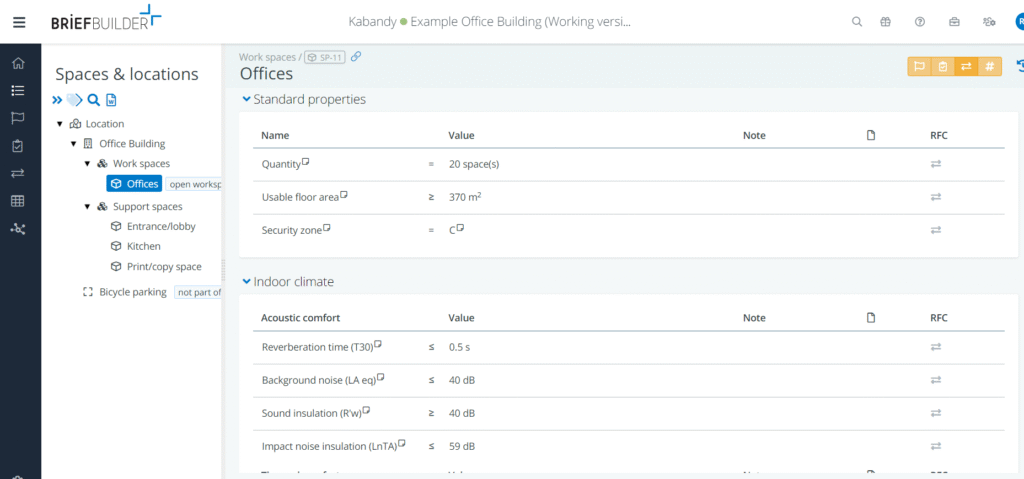Screen dimensions: 1024x479
Task: Toggle the orange hash (#) button
Action: tap(989, 66)
